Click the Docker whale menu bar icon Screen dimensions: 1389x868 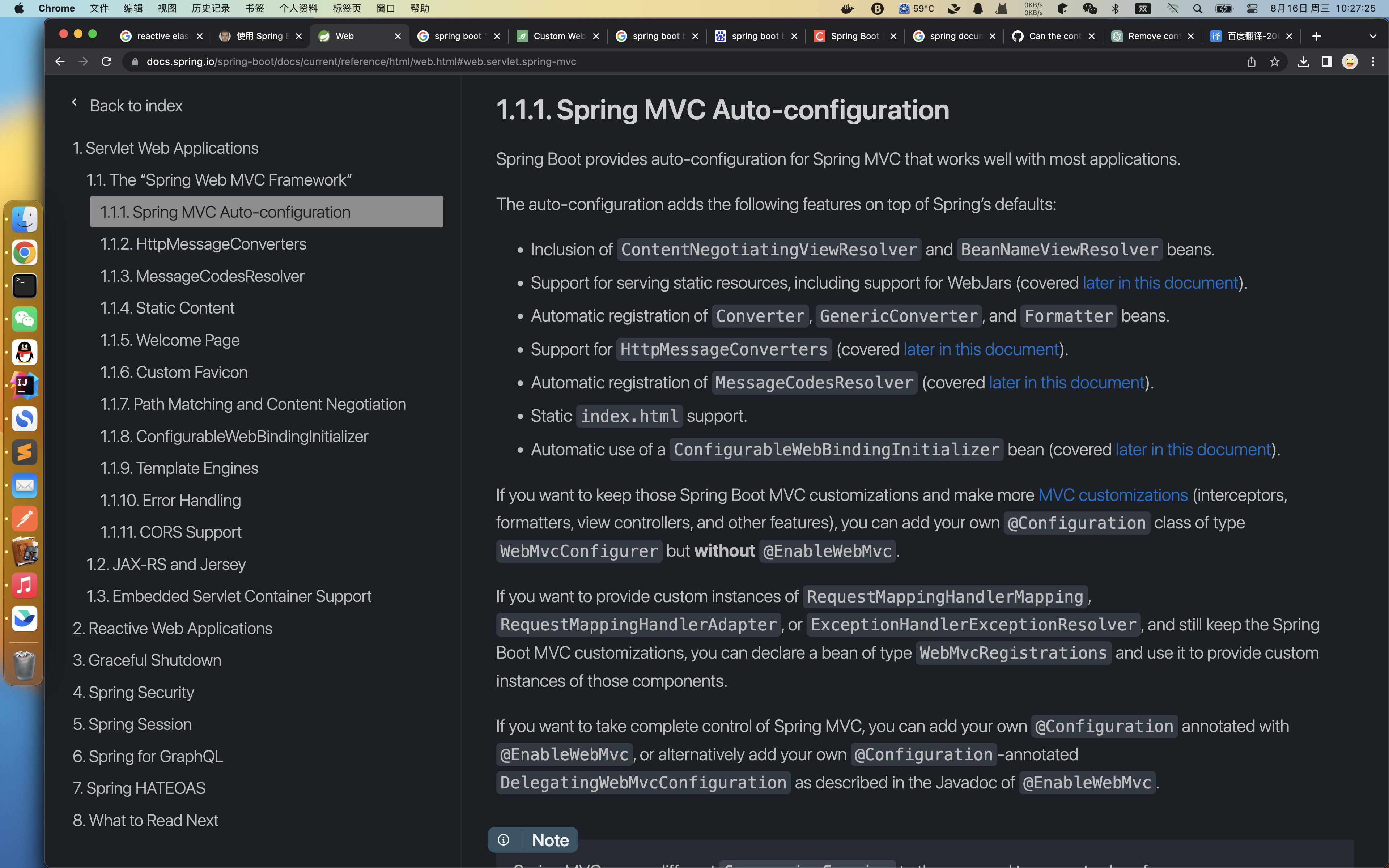848,8
